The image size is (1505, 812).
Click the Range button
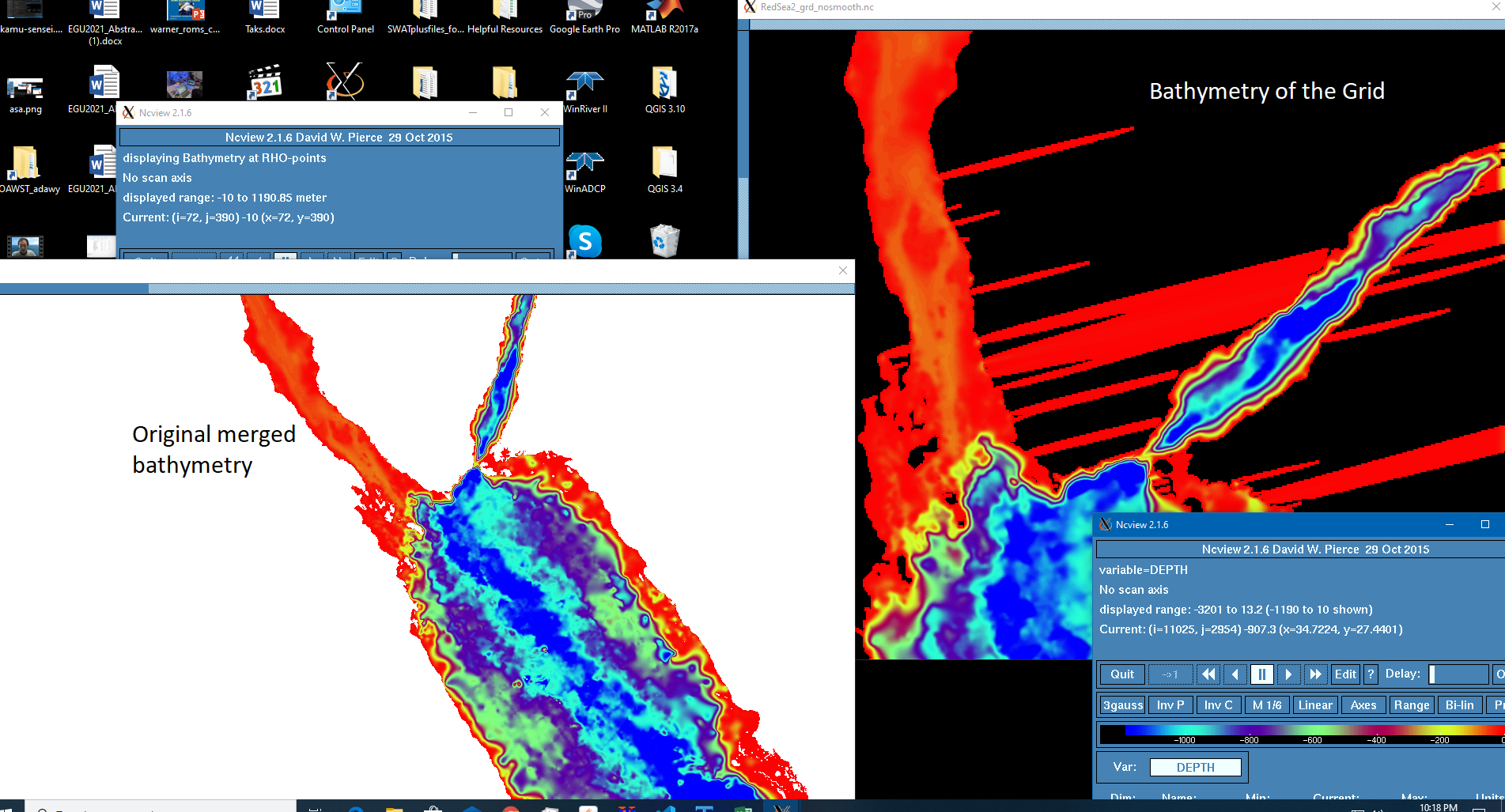pyautogui.click(x=1411, y=705)
